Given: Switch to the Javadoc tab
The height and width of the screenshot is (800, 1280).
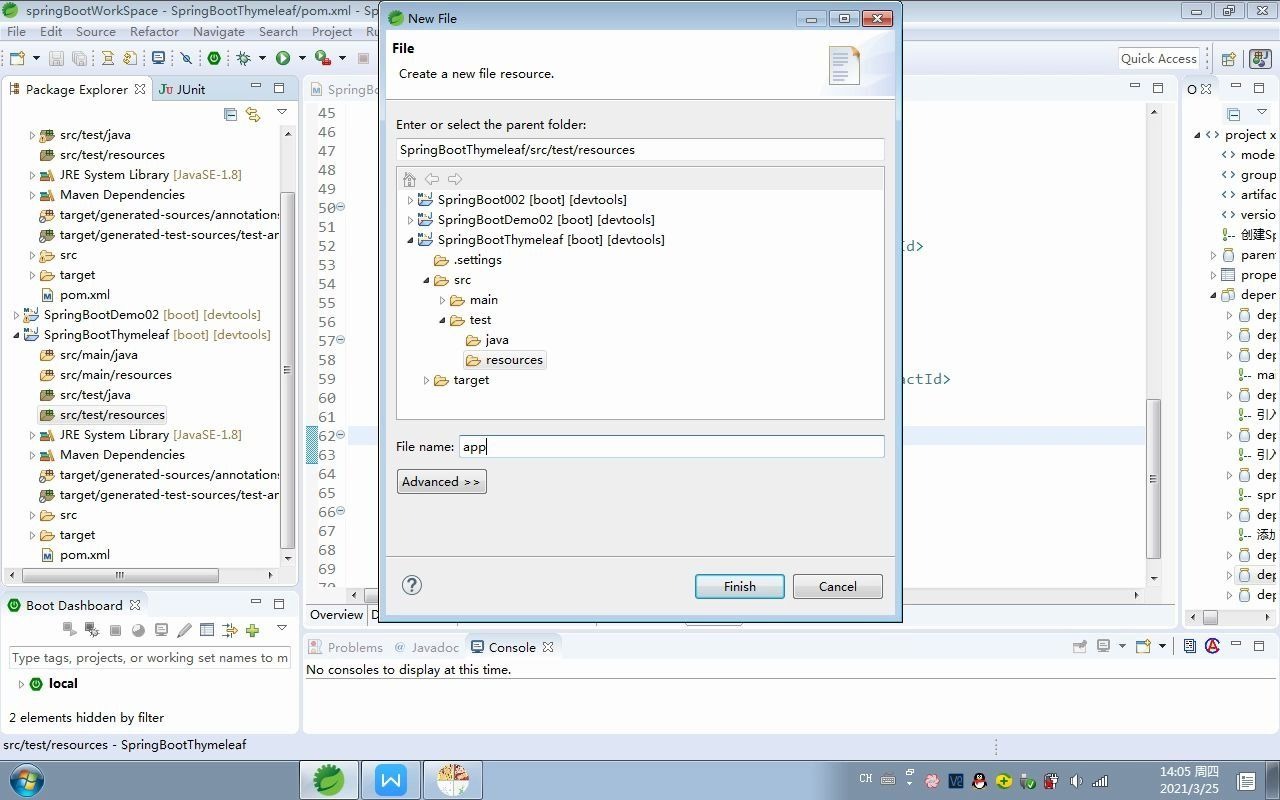Looking at the screenshot, I should [x=427, y=647].
